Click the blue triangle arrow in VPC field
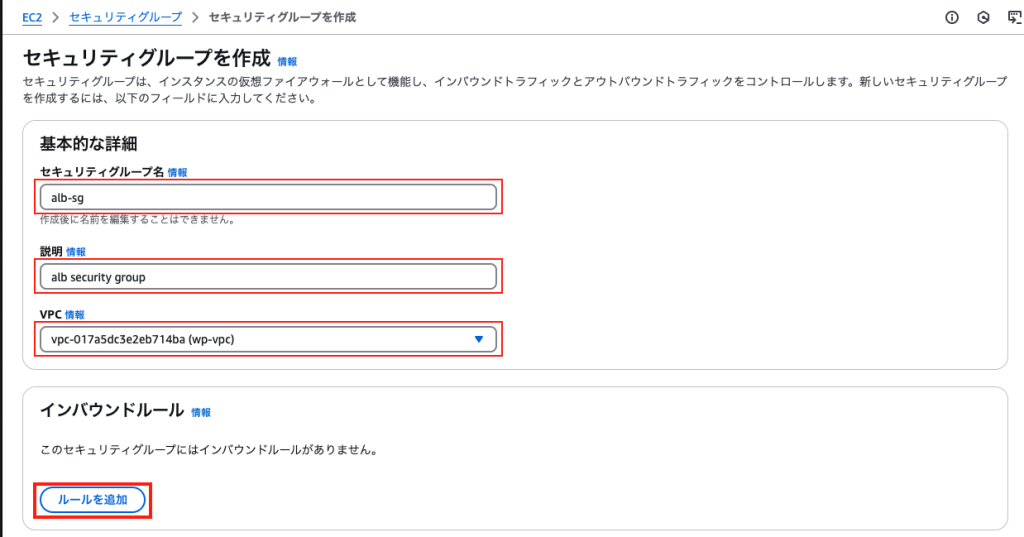Image resolution: width=1024 pixels, height=537 pixels. pyautogui.click(x=479, y=339)
